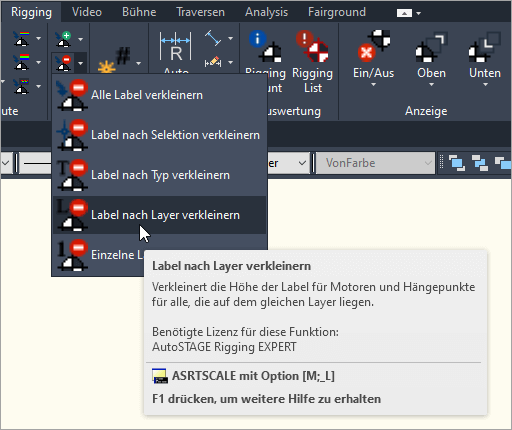Expand the diagonal dimension dropdown arrow
512x430 pixels.
pyautogui.click(x=230, y=38)
